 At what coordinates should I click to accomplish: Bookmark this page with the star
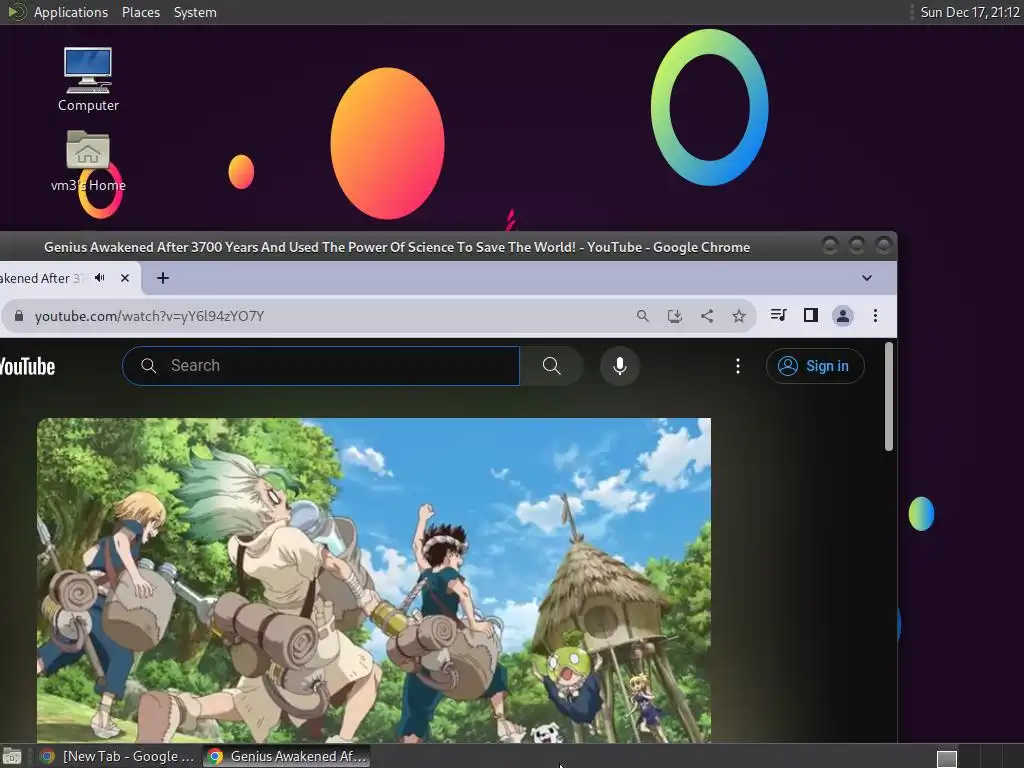click(739, 316)
